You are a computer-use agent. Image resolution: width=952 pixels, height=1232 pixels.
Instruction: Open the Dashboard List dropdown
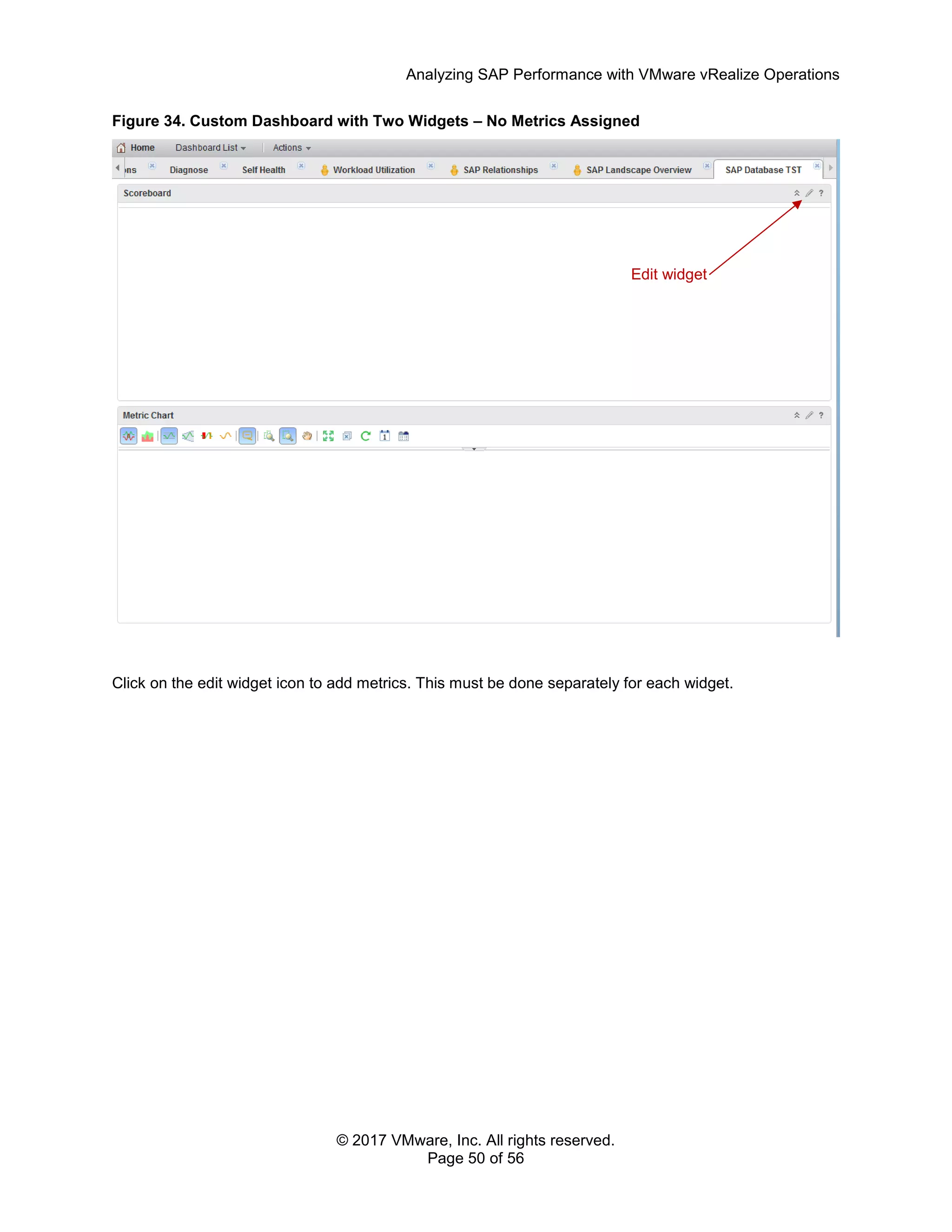(211, 148)
